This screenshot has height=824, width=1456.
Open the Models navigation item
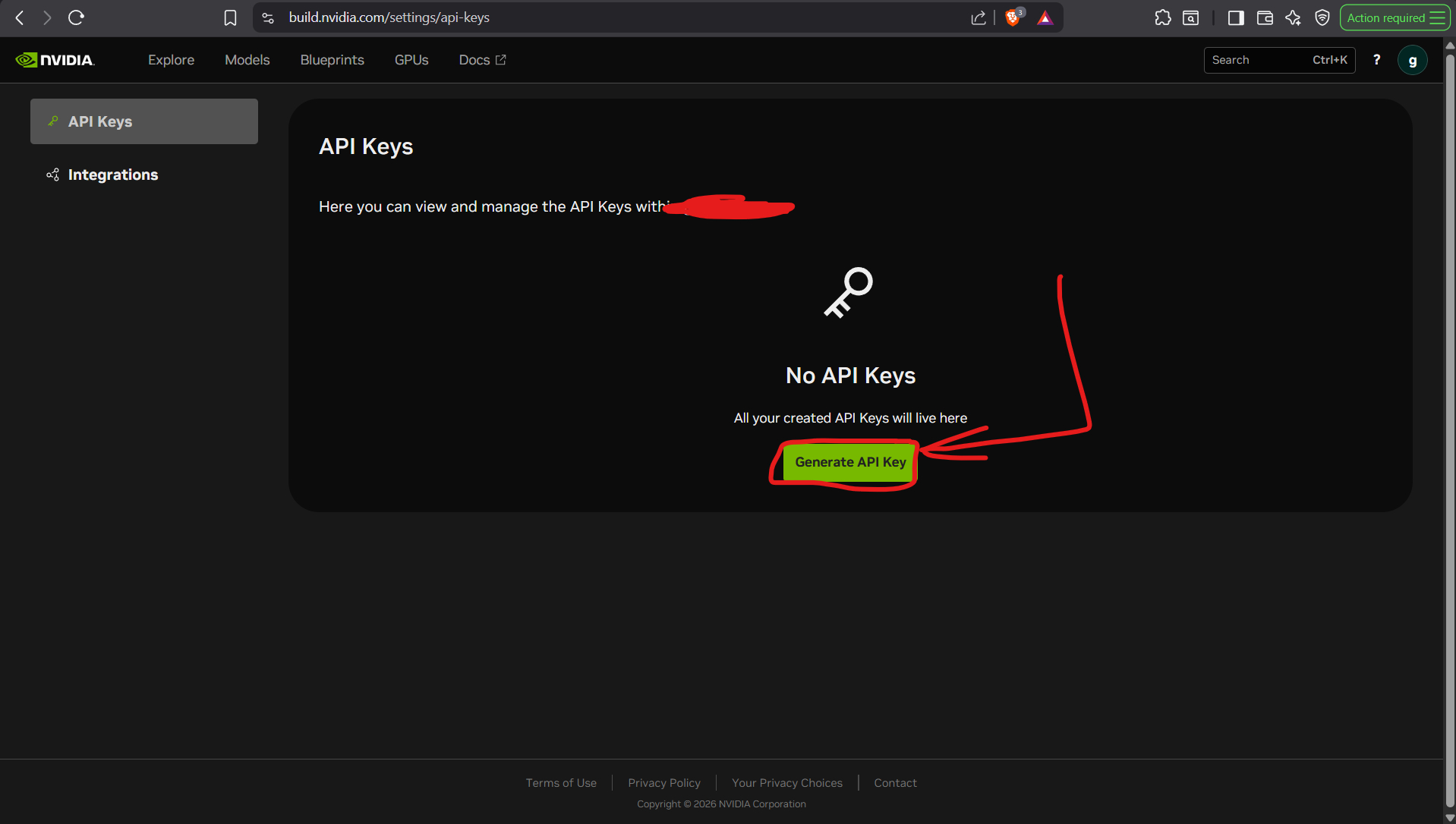(247, 60)
